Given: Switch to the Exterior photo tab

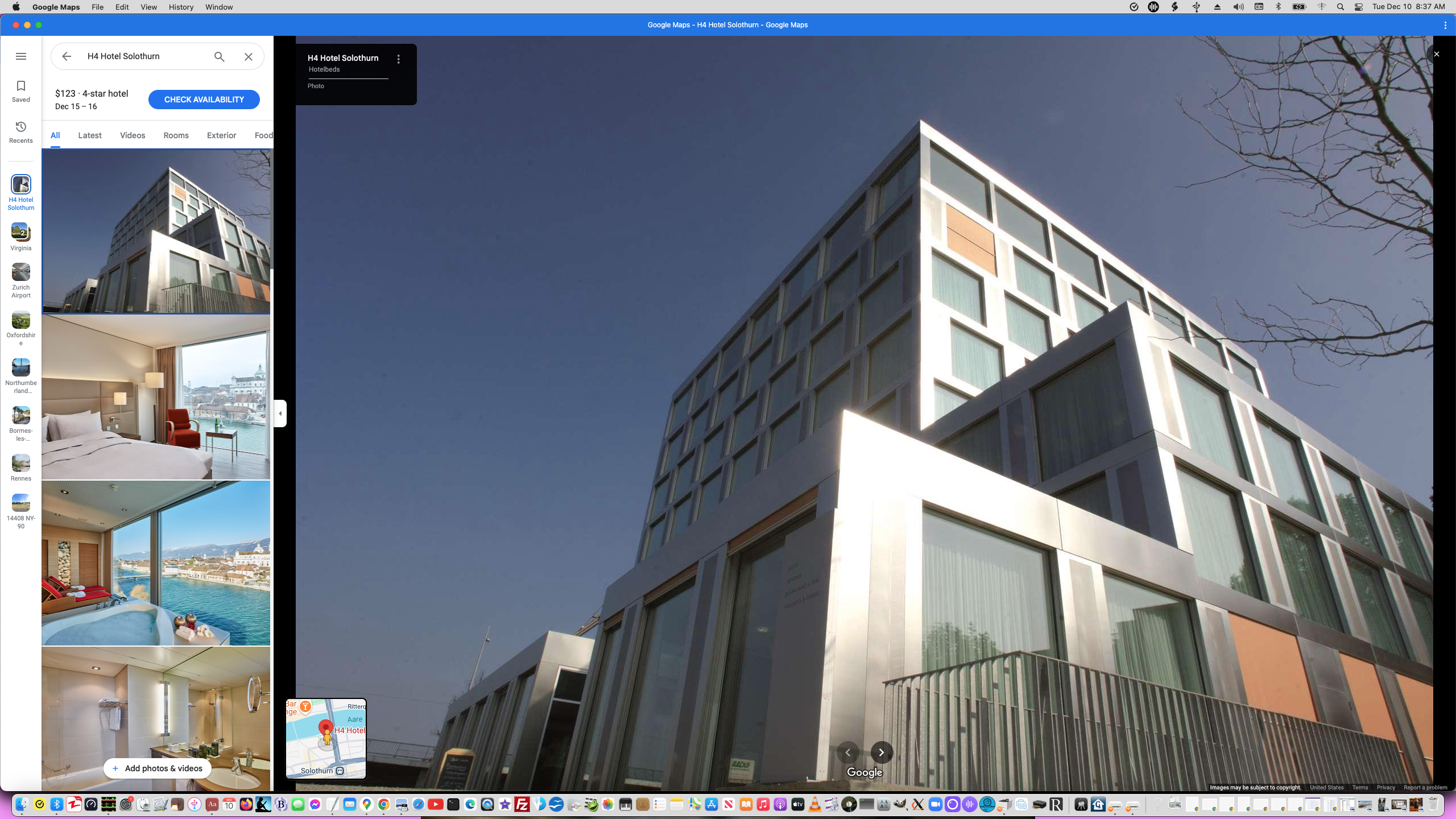Looking at the screenshot, I should (x=221, y=135).
